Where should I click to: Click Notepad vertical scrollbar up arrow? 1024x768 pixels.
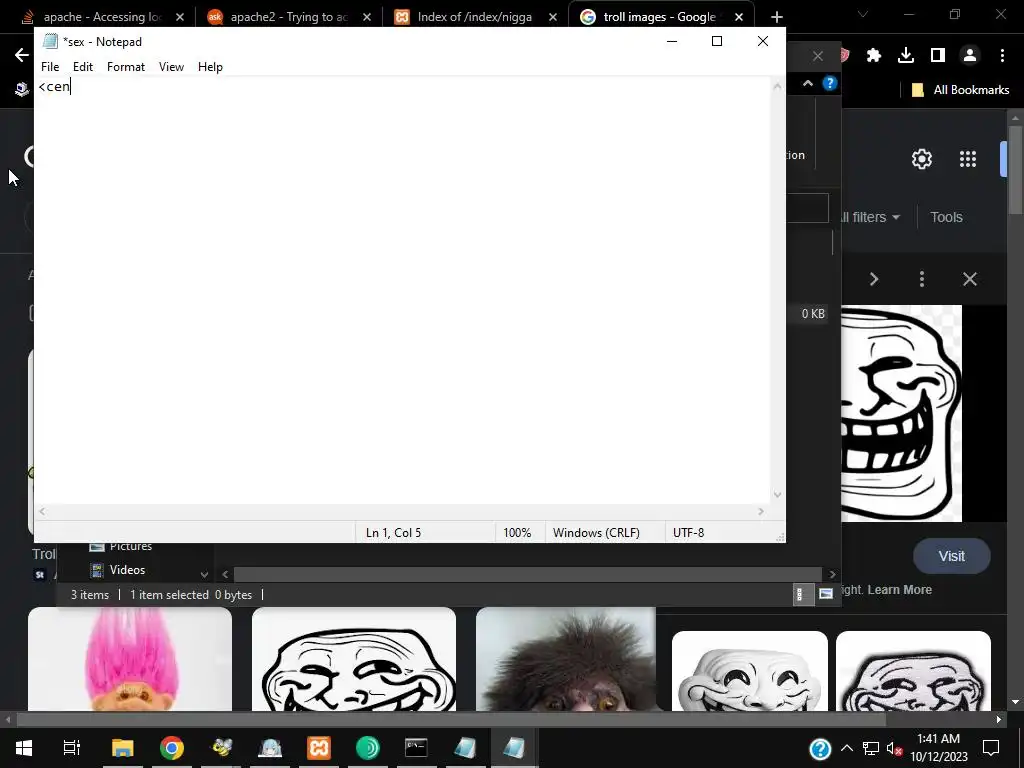(x=777, y=86)
